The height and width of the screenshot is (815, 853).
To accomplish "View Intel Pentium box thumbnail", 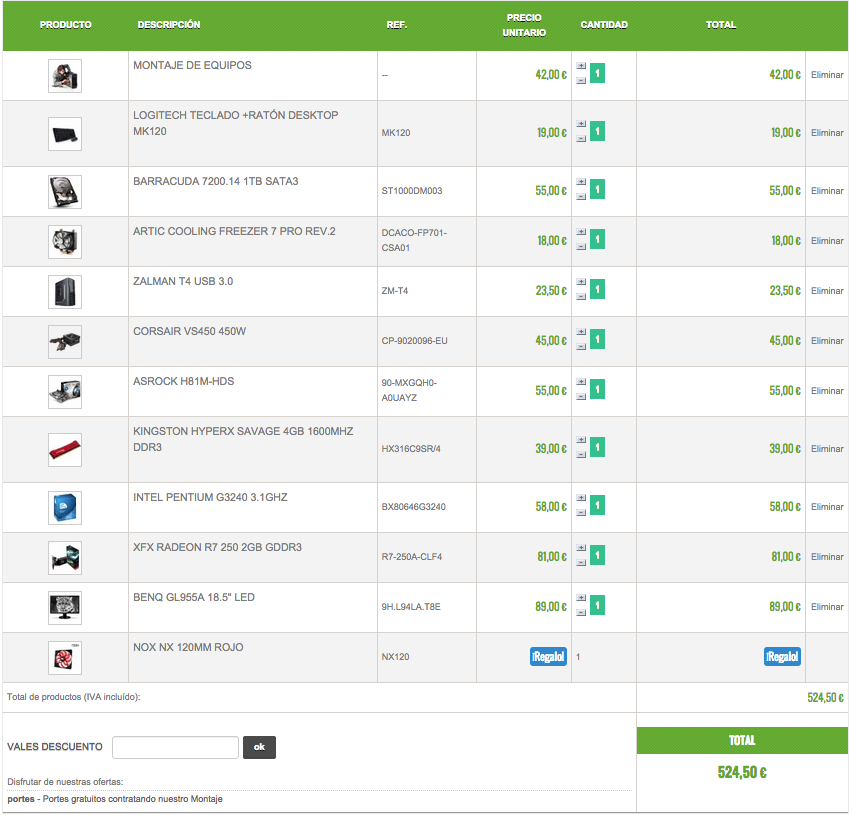I will [x=65, y=508].
